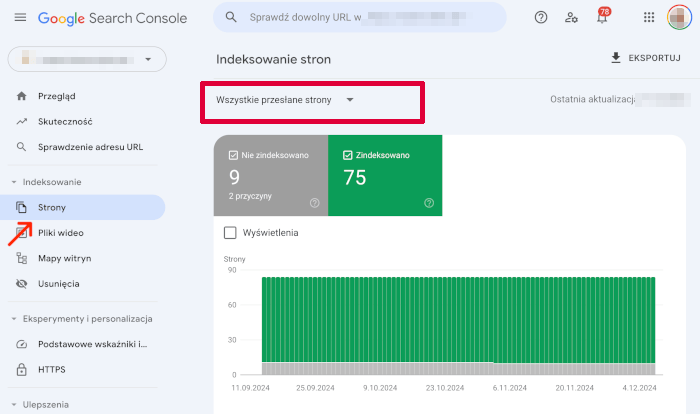Screen dimensions: 700x414
Task: Click the Przegląd home icon
Action: (x=21, y=96)
